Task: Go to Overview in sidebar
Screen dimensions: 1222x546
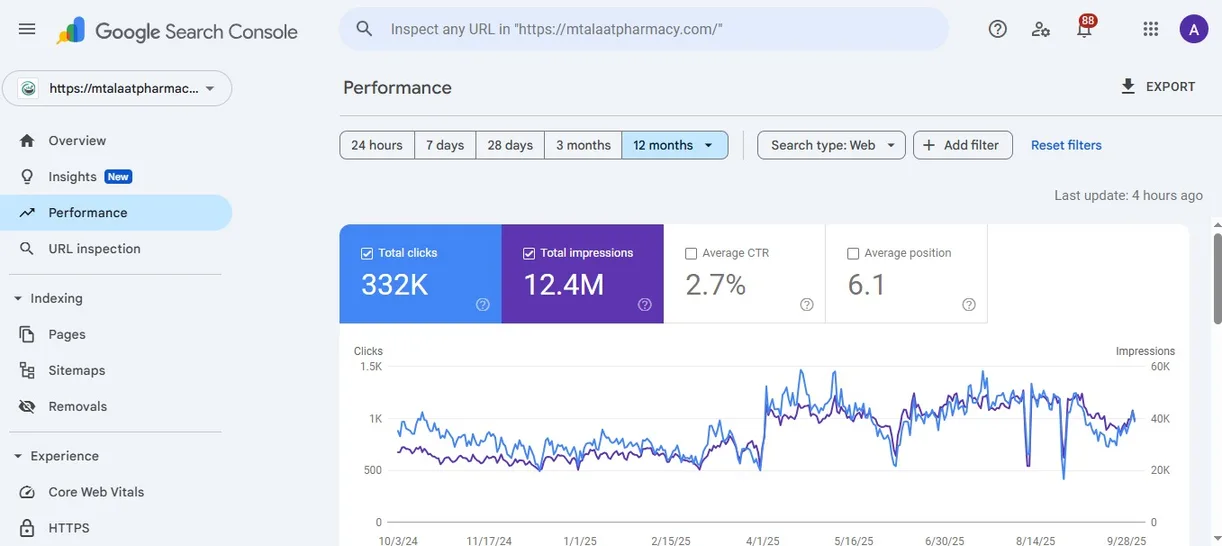Action: point(116,141)
